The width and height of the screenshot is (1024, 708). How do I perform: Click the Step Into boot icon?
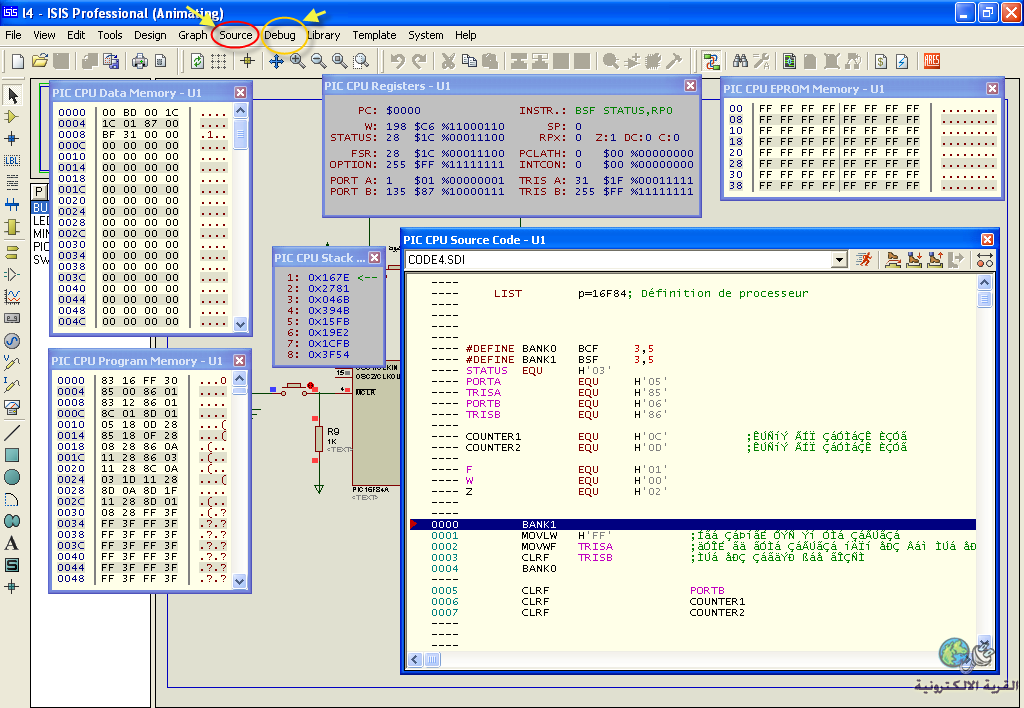(x=914, y=260)
